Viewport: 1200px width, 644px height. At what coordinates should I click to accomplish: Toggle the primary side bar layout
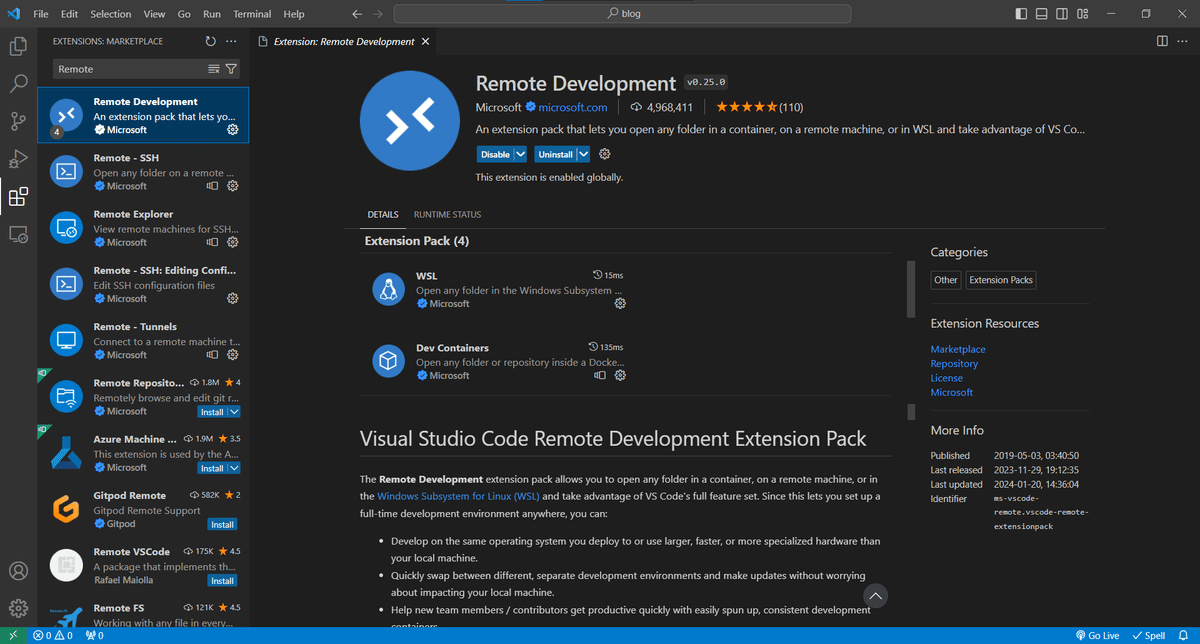(x=1021, y=14)
